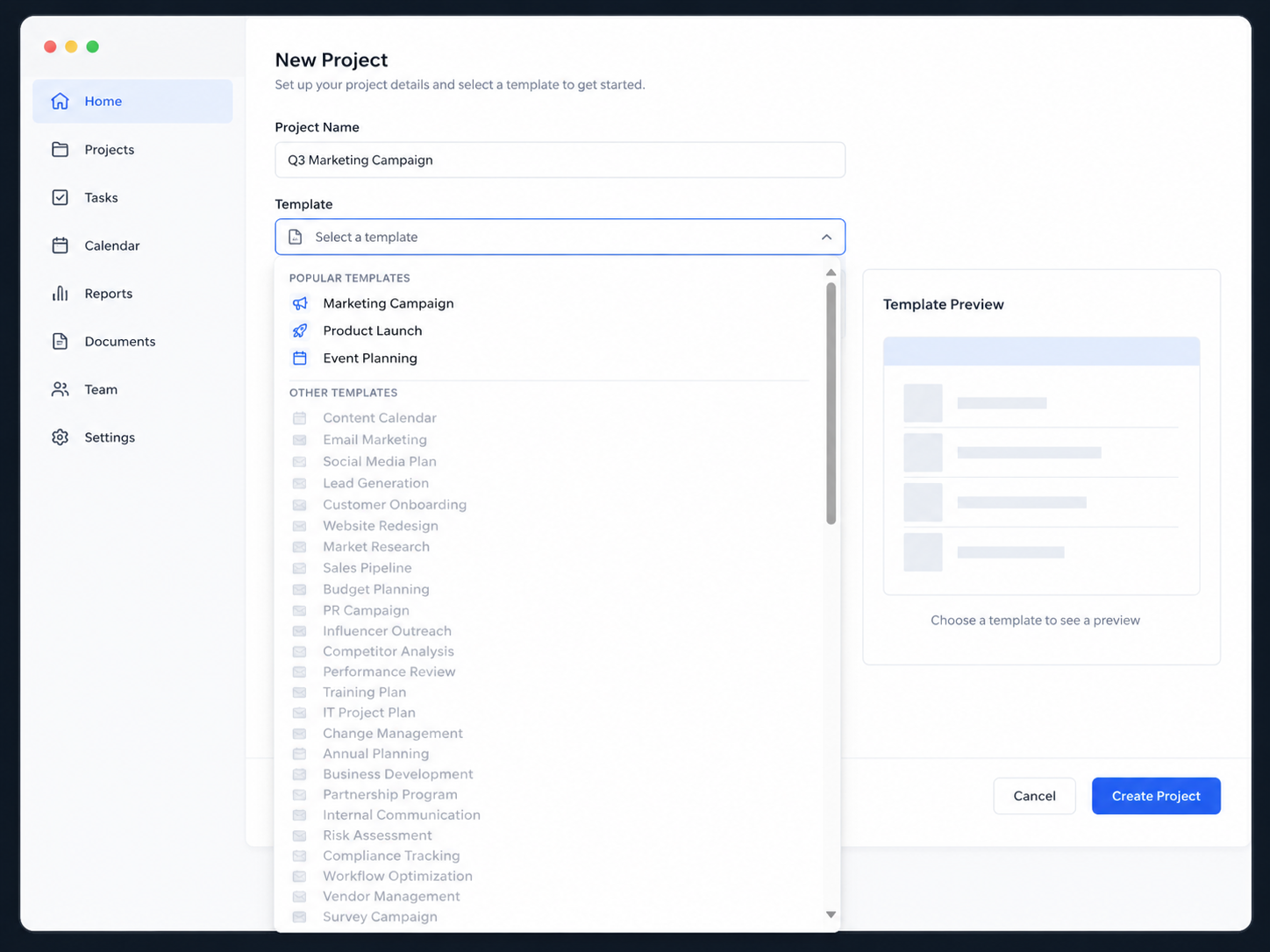Open Calendar in the sidebar
Viewport: 1270px width, 952px height.
(132, 245)
